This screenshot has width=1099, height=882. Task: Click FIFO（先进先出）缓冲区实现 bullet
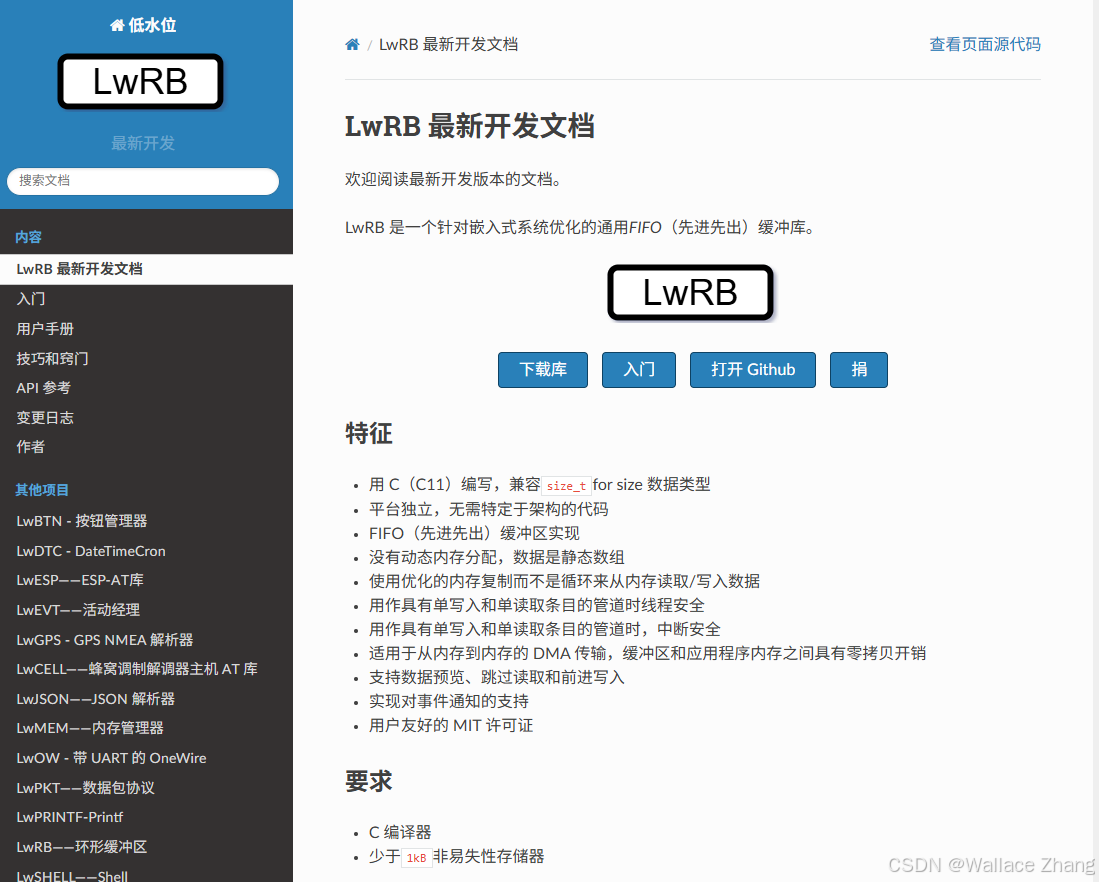(x=475, y=534)
